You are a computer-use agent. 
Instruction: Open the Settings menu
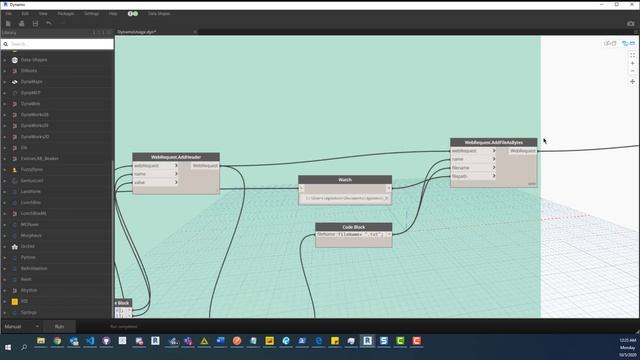click(x=91, y=13)
